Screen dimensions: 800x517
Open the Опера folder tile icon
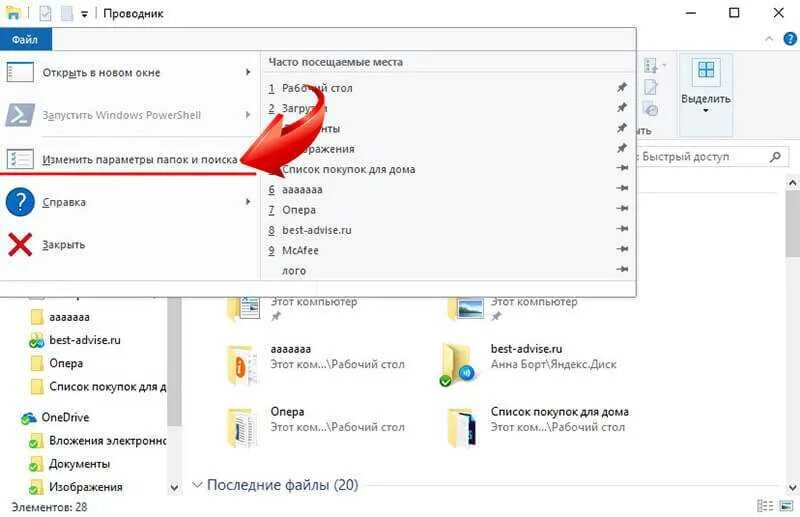coord(240,428)
